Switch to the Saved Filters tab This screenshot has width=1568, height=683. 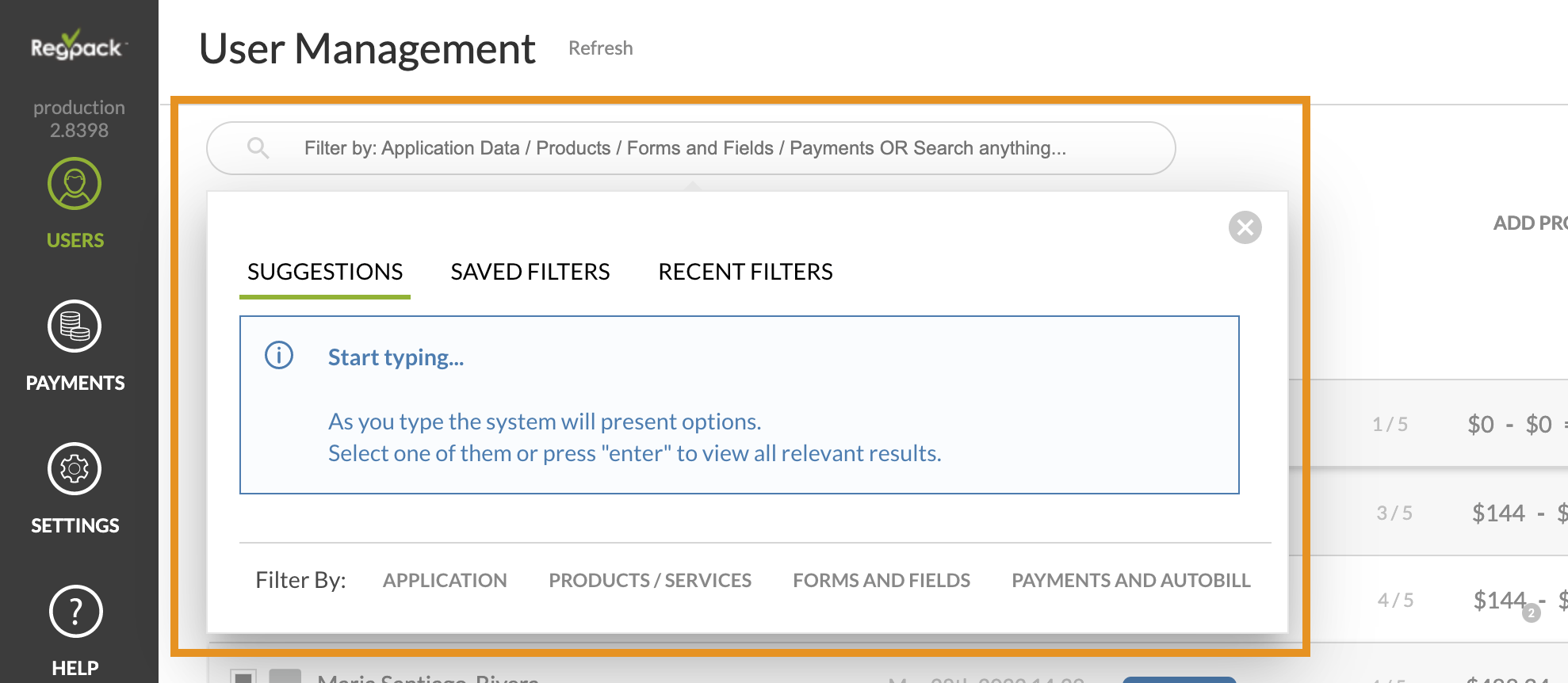[x=530, y=272]
